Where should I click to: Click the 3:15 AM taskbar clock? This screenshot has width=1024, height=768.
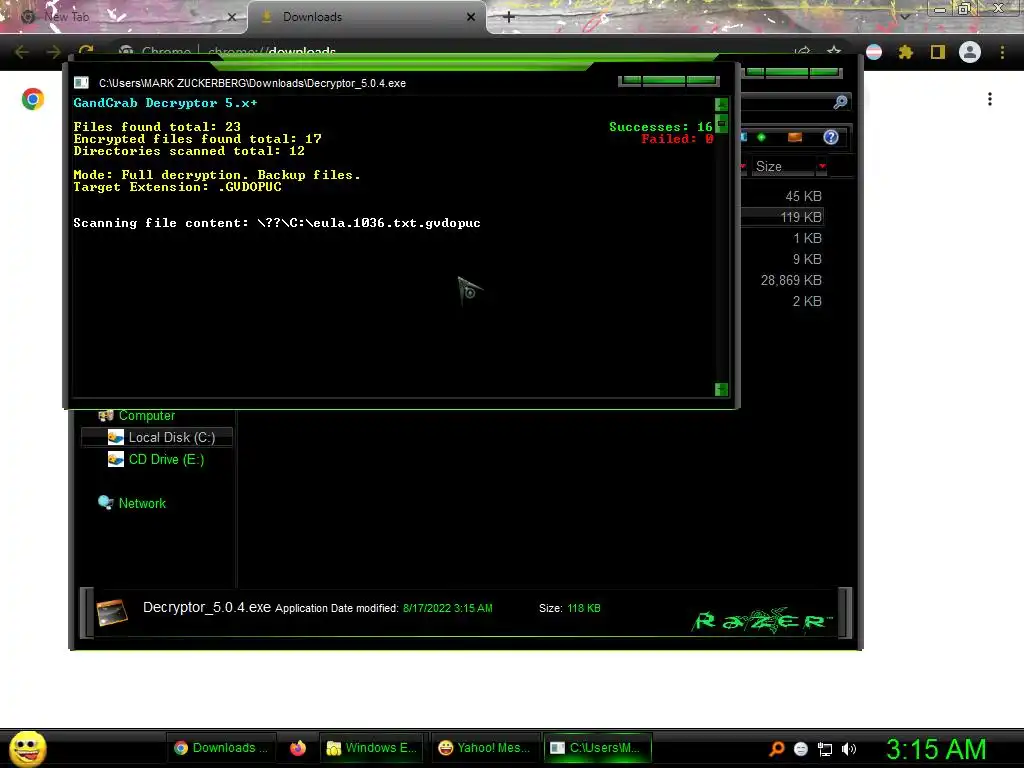tap(936, 749)
